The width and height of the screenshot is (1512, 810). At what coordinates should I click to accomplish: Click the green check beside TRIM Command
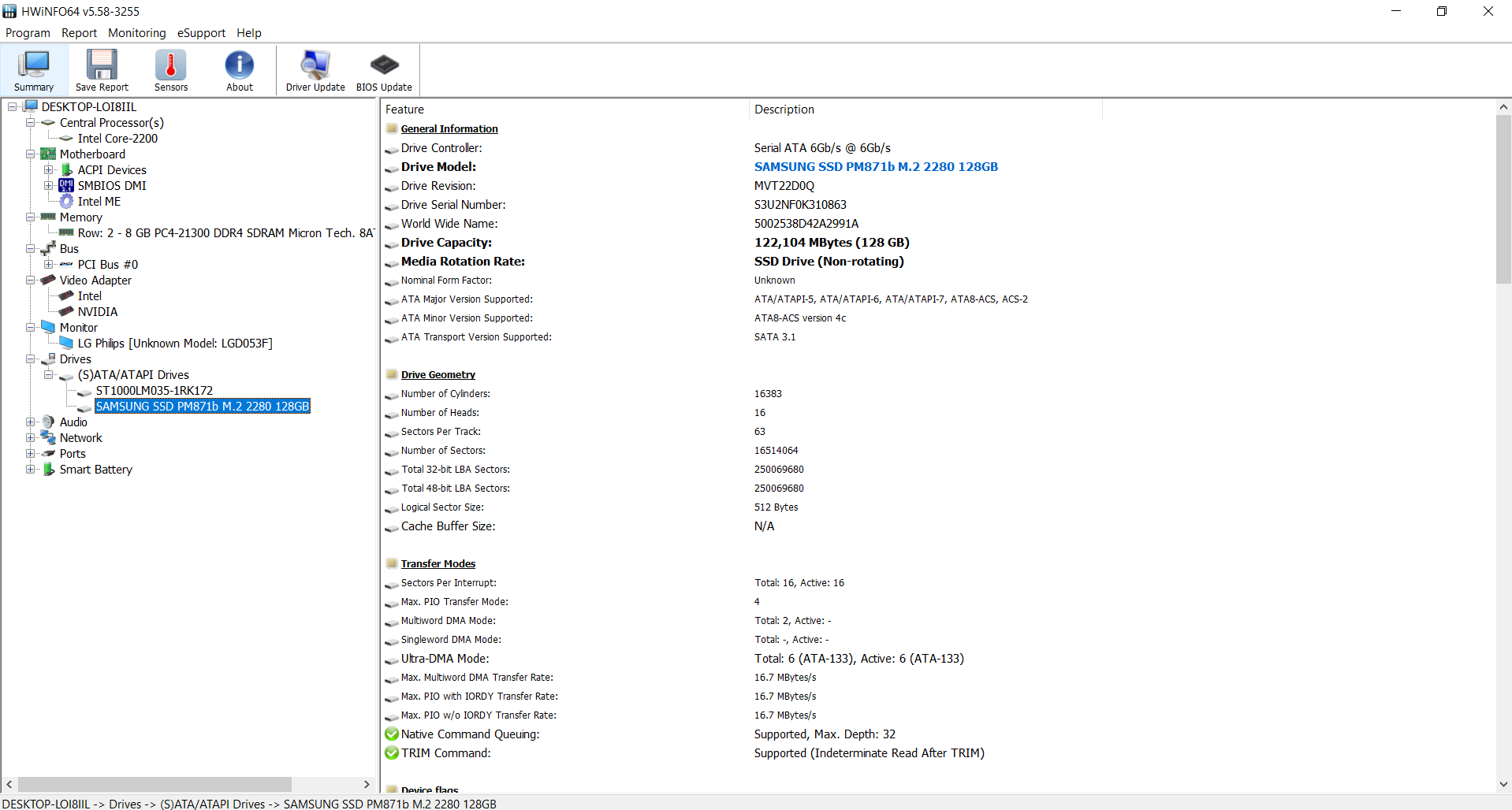392,752
